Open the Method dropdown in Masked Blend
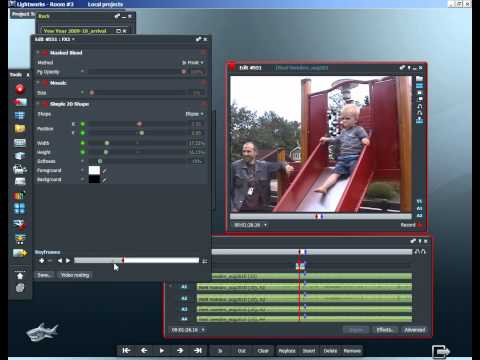 (193, 62)
